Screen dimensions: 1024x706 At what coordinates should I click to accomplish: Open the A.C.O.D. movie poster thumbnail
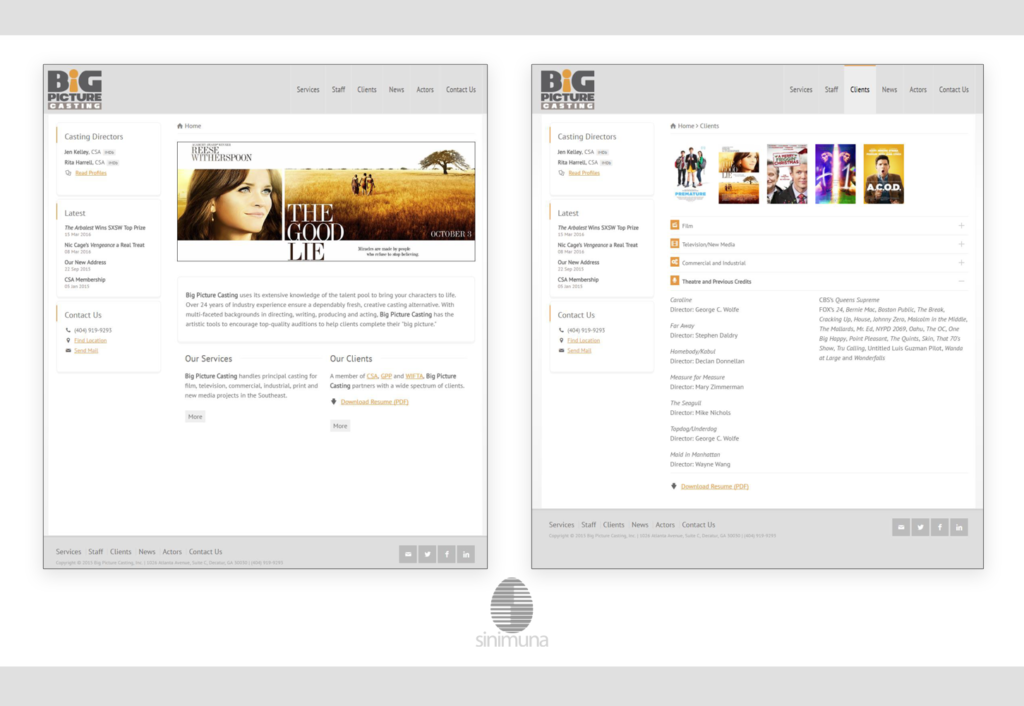coord(884,174)
